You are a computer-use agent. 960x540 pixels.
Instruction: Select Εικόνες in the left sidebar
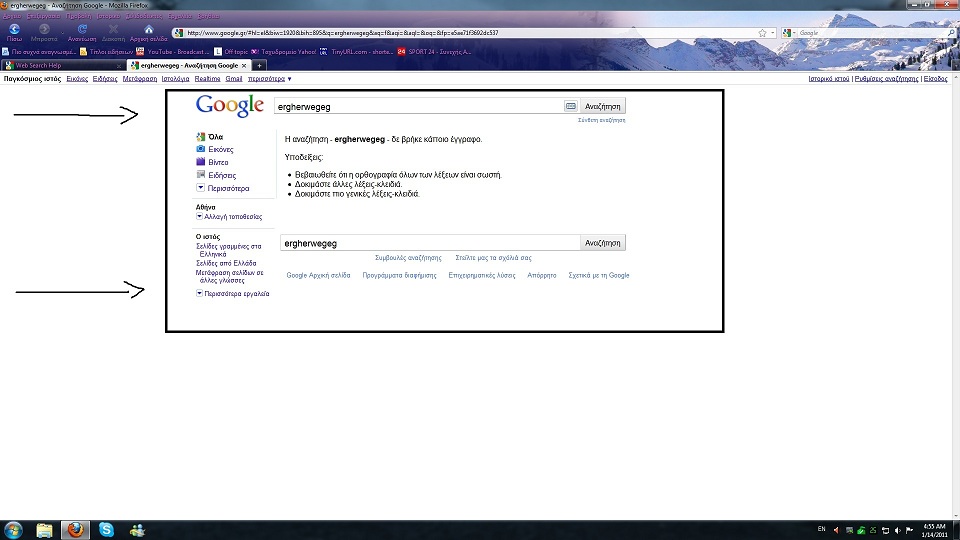[x=220, y=149]
